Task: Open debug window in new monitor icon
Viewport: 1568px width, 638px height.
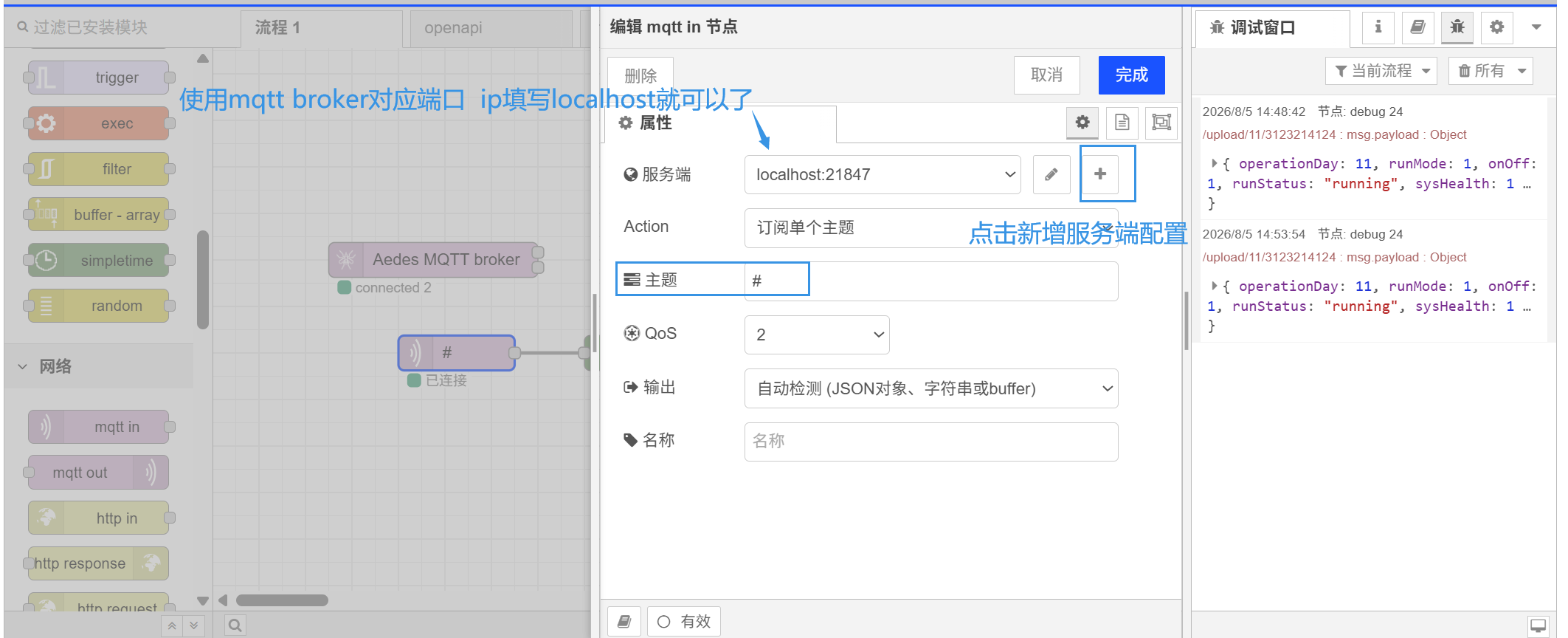Action: click(1538, 626)
